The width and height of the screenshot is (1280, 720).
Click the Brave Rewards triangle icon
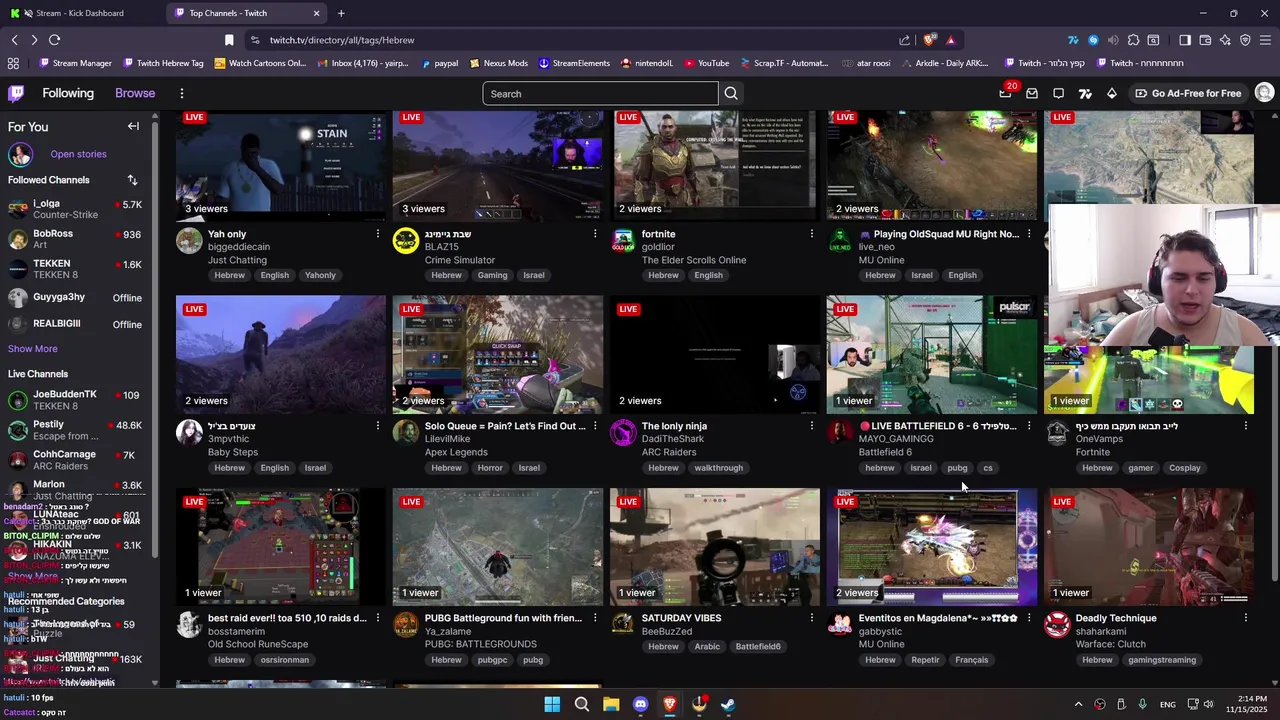pos(950,40)
